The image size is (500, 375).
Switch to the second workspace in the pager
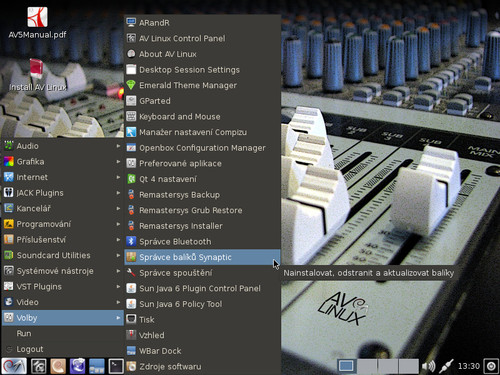[x=367, y=366]
